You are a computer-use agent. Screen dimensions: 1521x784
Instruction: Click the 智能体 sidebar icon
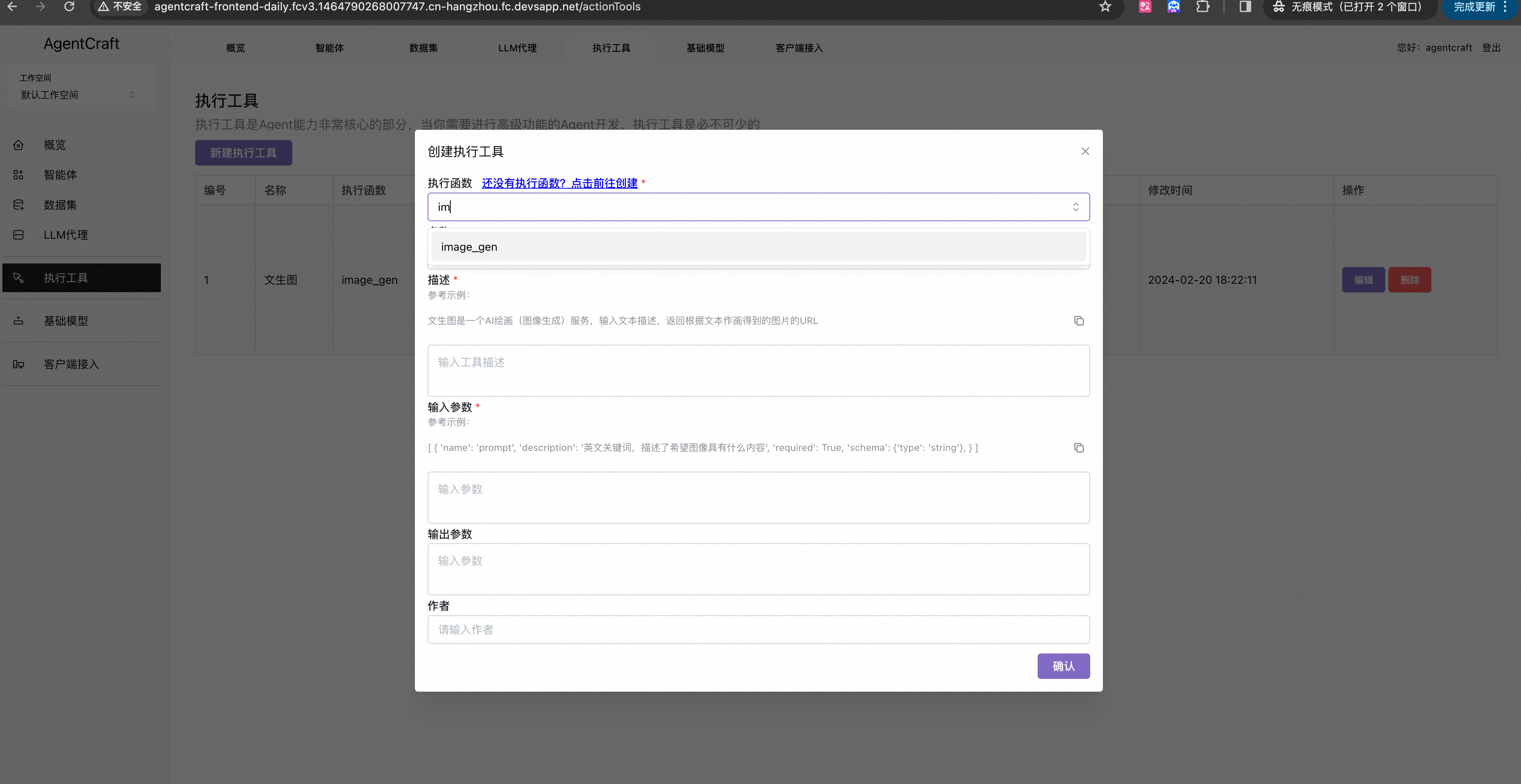[x=18, y=175]
